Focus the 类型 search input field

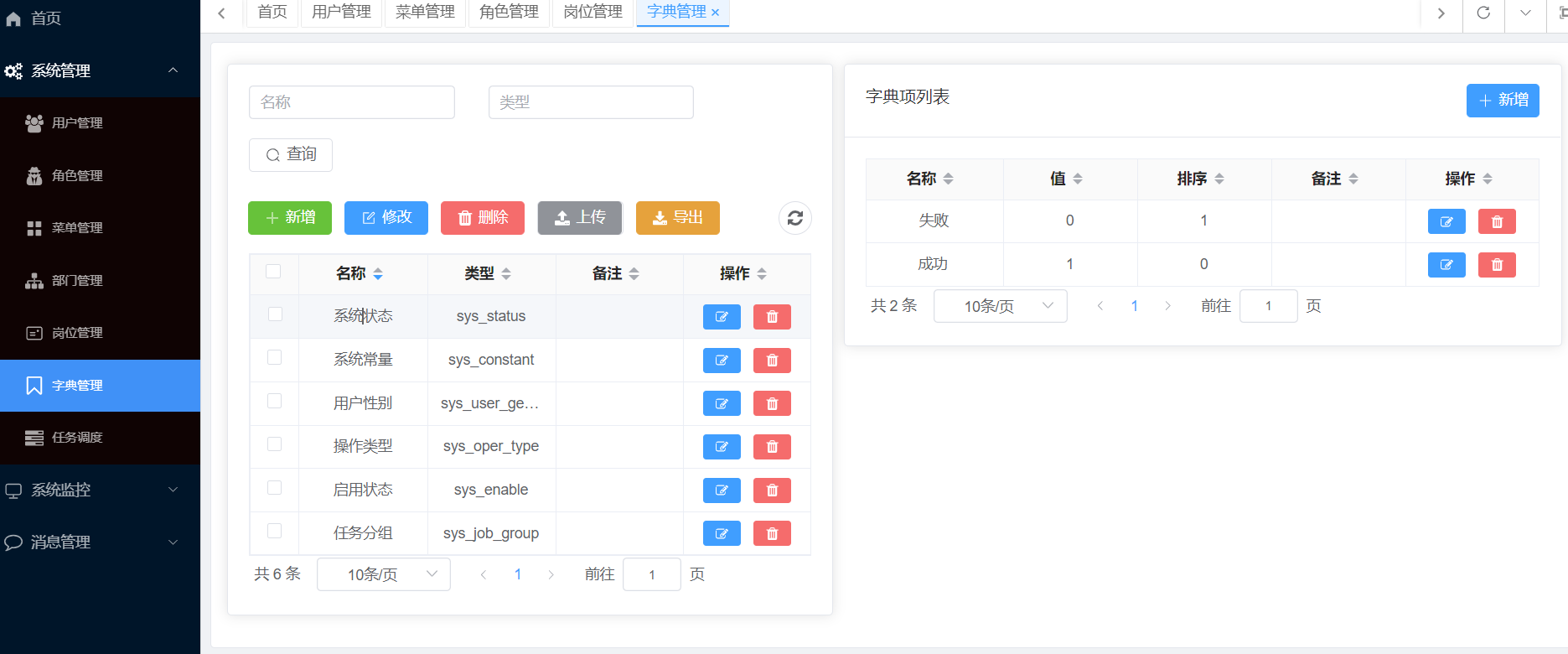[591, 102]
